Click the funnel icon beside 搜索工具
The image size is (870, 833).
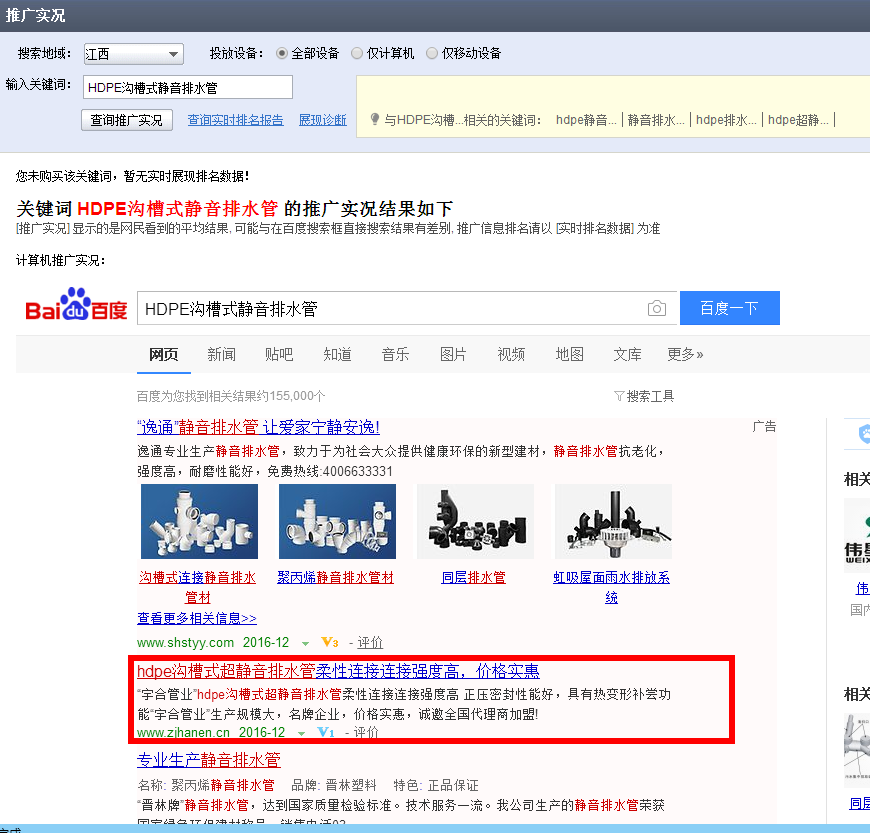click(619, 396)
